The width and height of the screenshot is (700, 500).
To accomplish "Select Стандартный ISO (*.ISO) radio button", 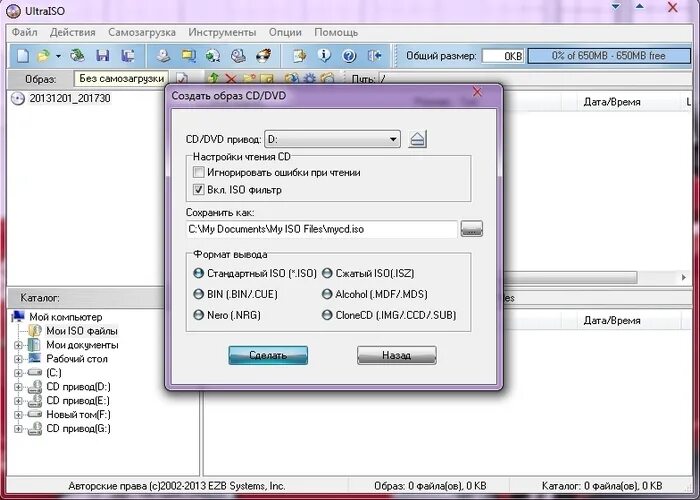I will [199, 273].
